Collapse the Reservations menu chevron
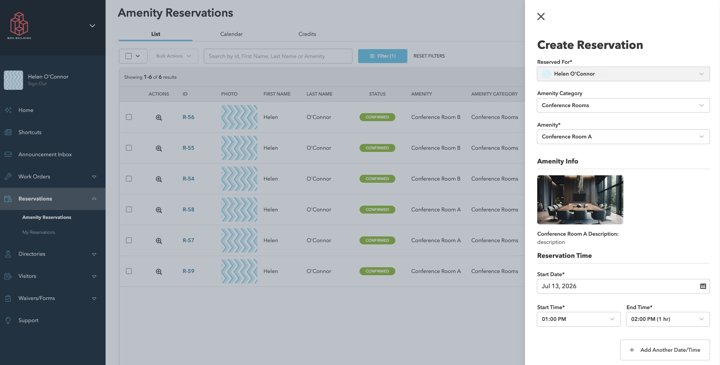Viewport: 720px width, 365px height. (x=94, y=199)
